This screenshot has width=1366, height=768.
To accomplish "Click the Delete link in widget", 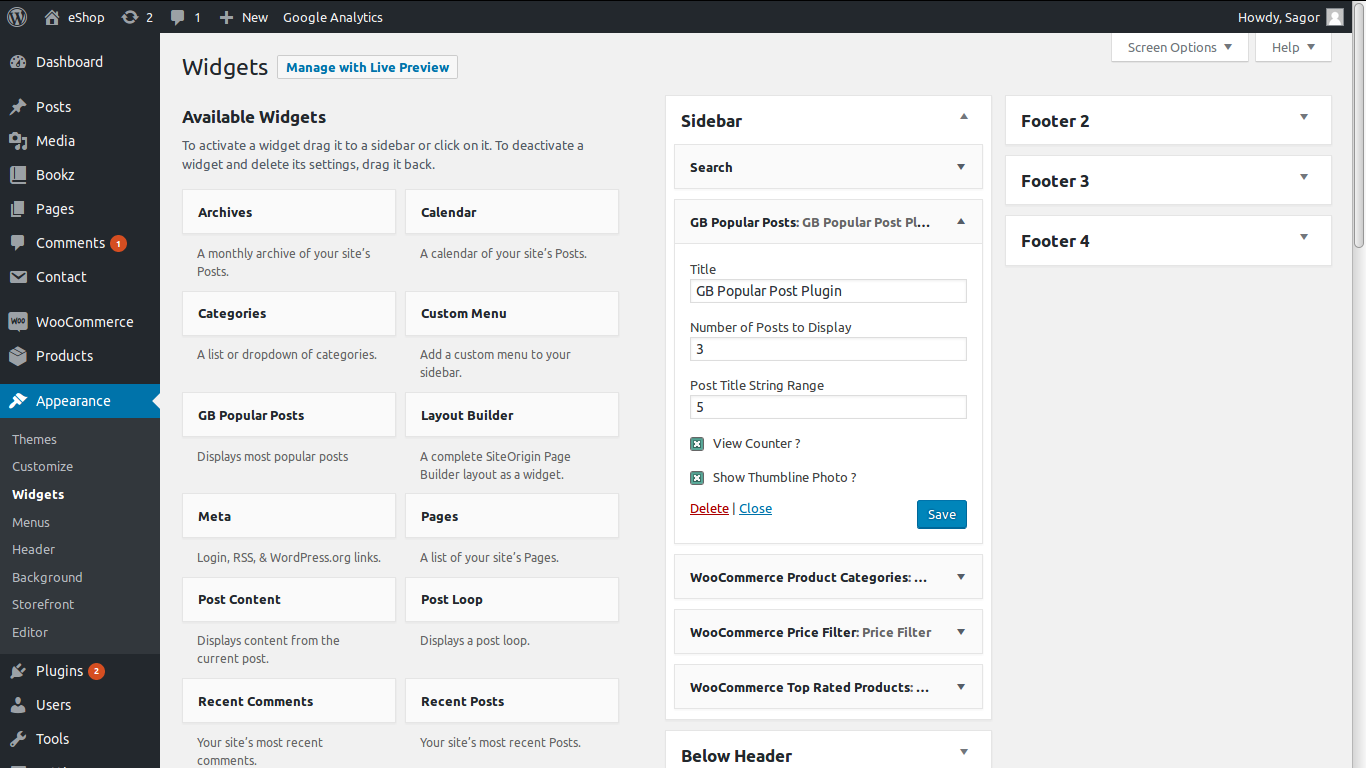I will point(709,508).
